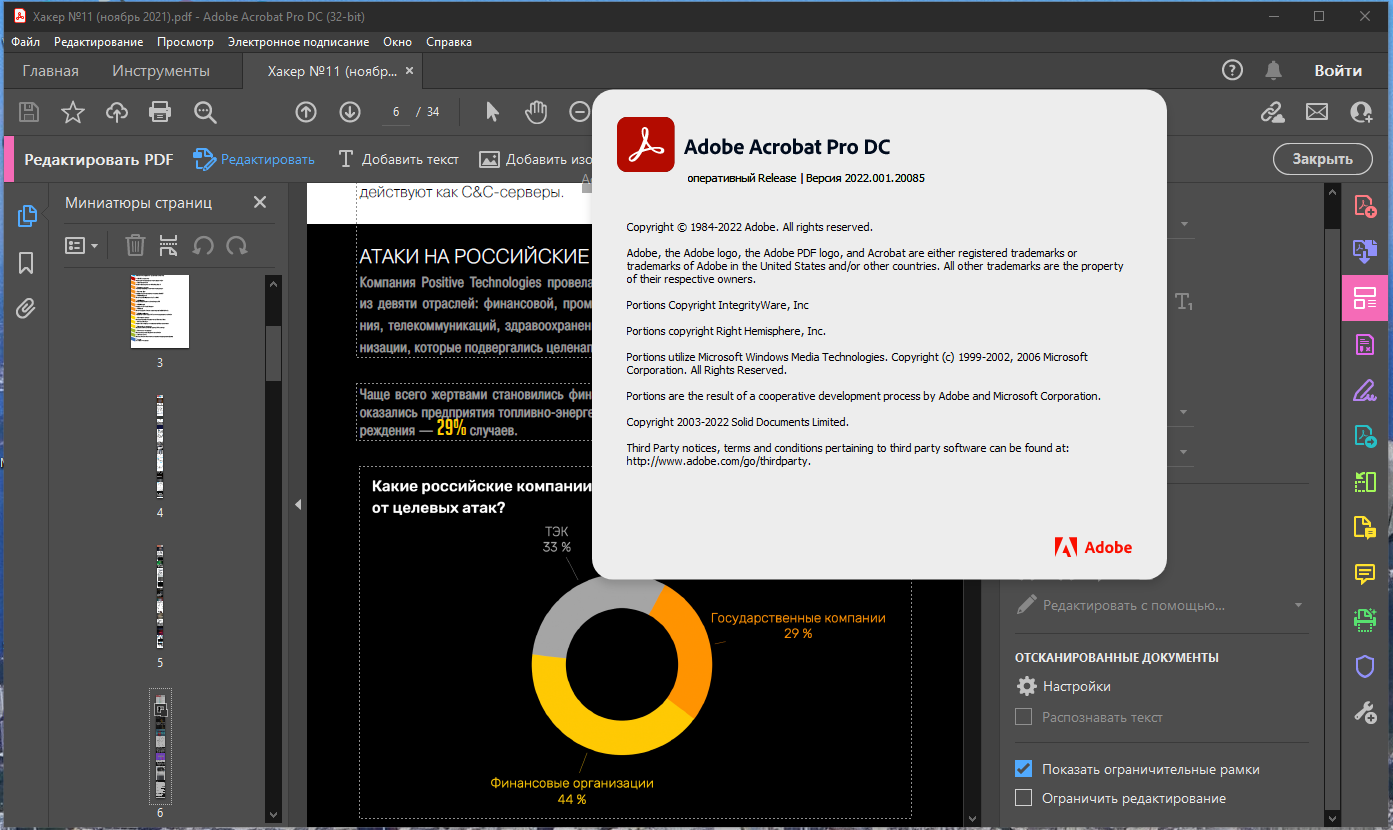Go to previous page arrow
This screenshot has height=830, width=1393.
[306, 112]
